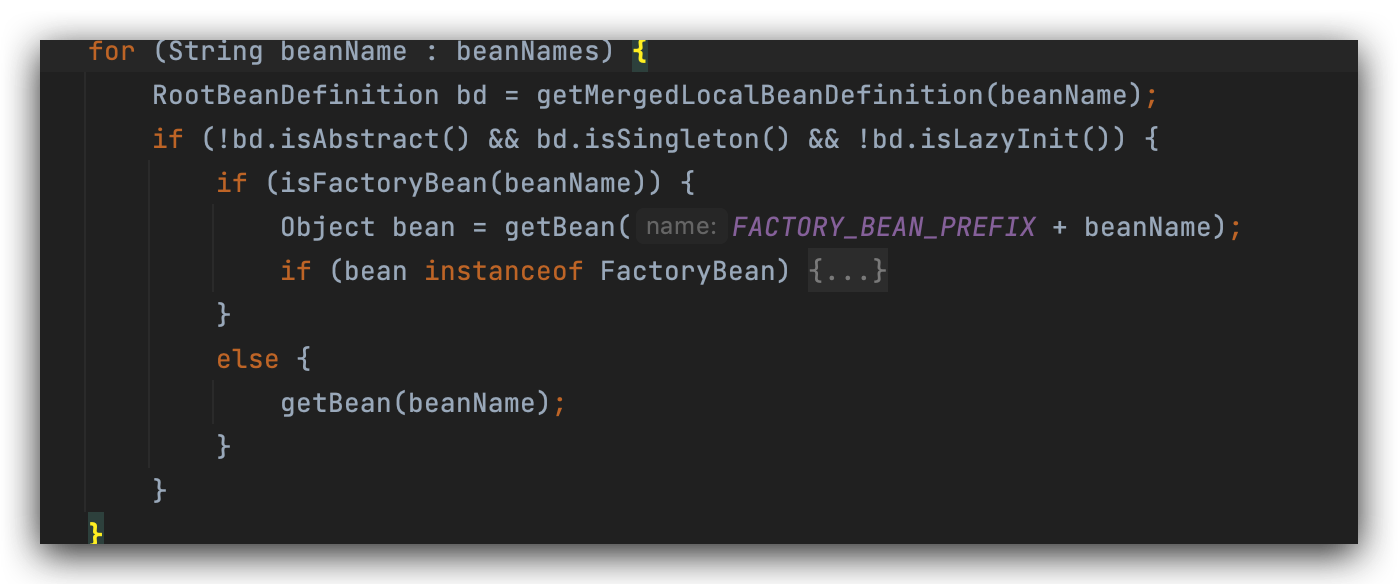
Task: Click the highlighted closing brace at bottom
Action: coord(96,531)
